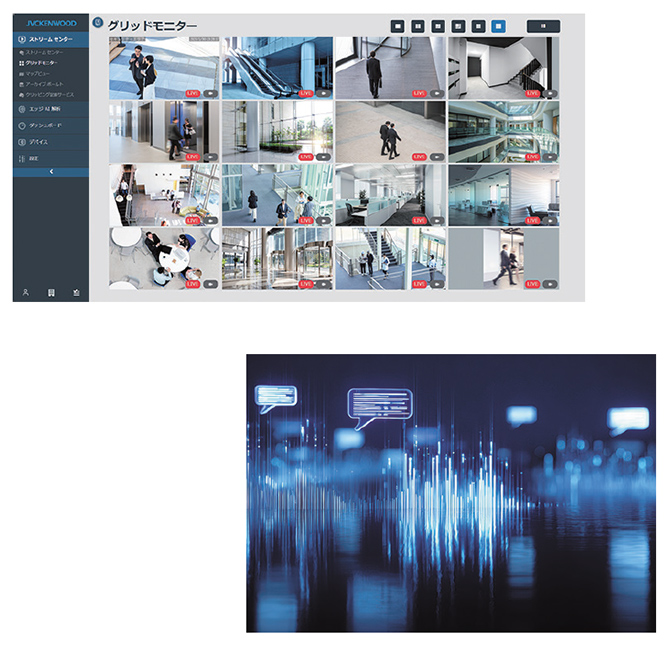Open the bookmark icon at sidebar bottom
Screen dimensions: 670x645
(51, 292)
